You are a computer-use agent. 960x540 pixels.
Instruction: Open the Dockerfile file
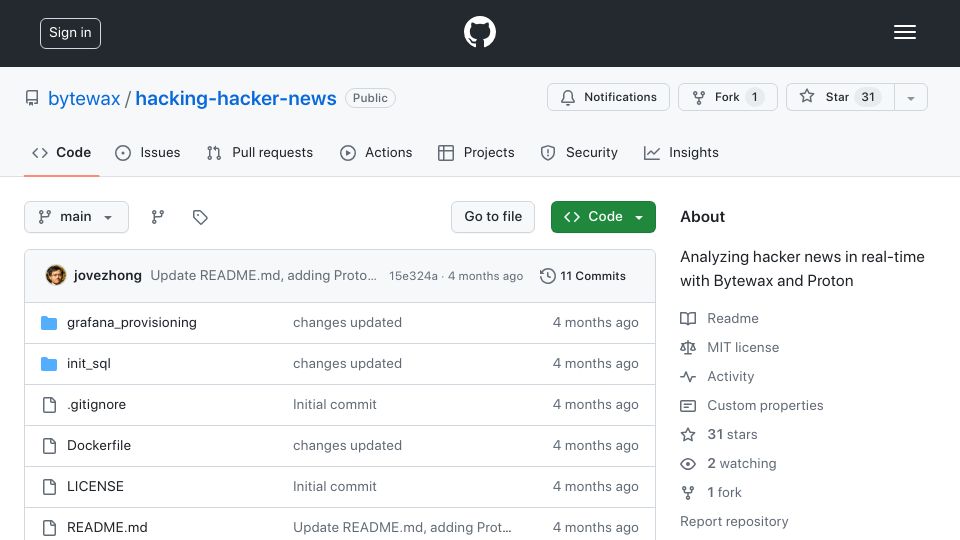[99, 446]
